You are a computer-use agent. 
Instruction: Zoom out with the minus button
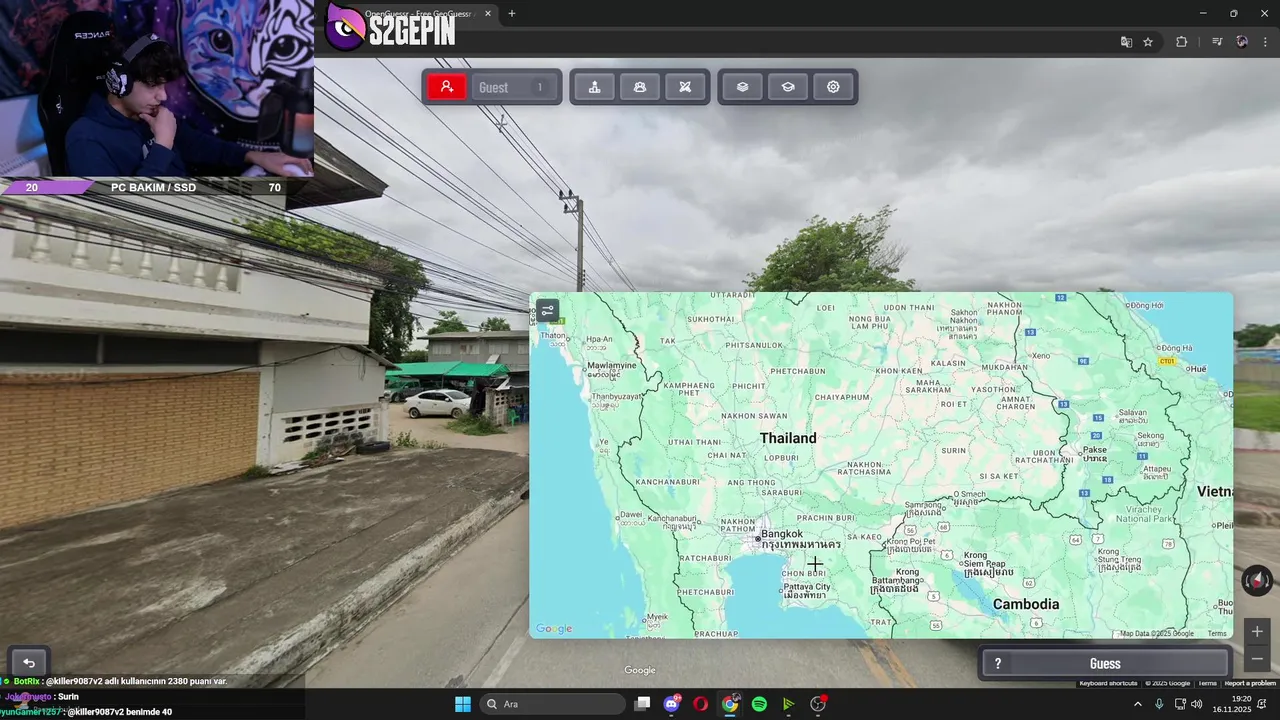1257,659
